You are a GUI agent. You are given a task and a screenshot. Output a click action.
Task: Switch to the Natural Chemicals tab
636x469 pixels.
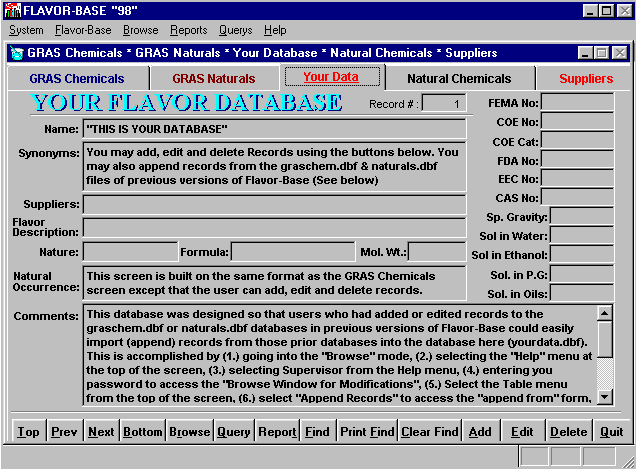[459, 79]
